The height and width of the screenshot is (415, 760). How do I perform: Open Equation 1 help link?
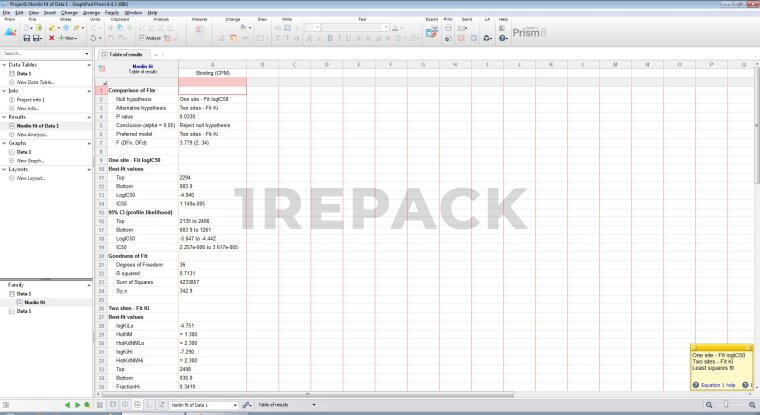tap(715, 384)
